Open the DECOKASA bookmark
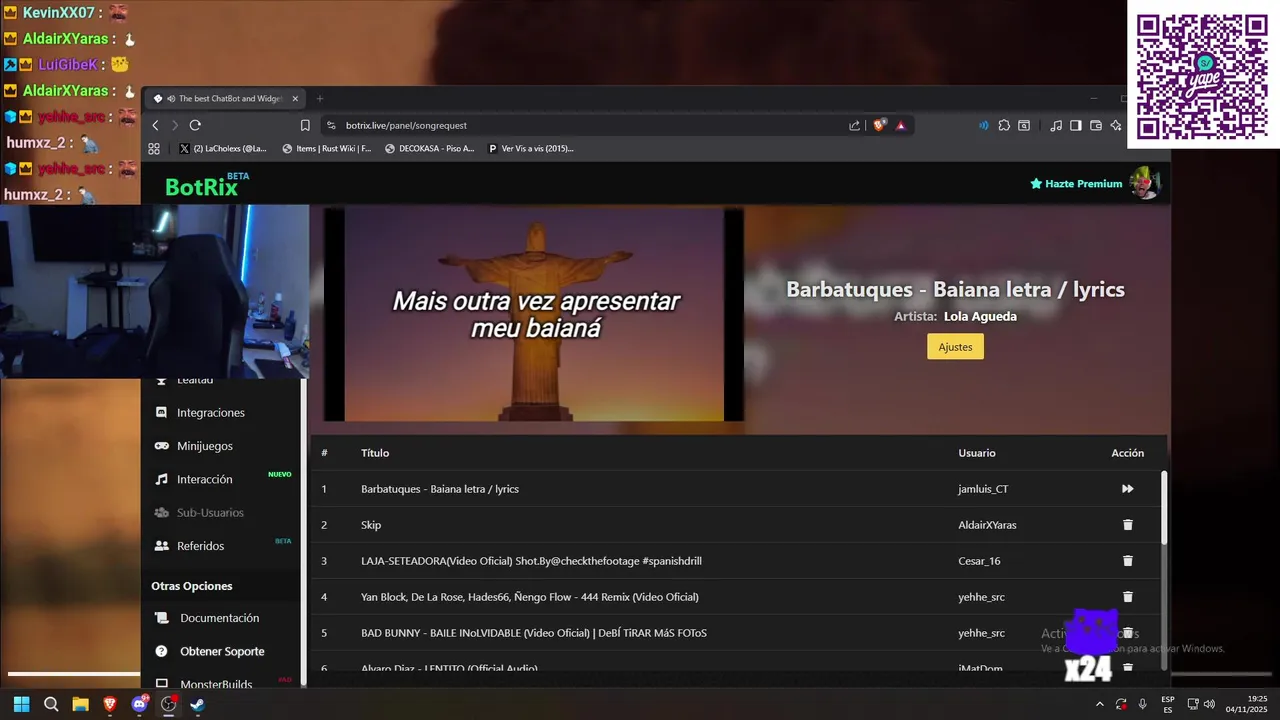The height and width of the screenshot is (720, 1280). click(x=430, y=149)
